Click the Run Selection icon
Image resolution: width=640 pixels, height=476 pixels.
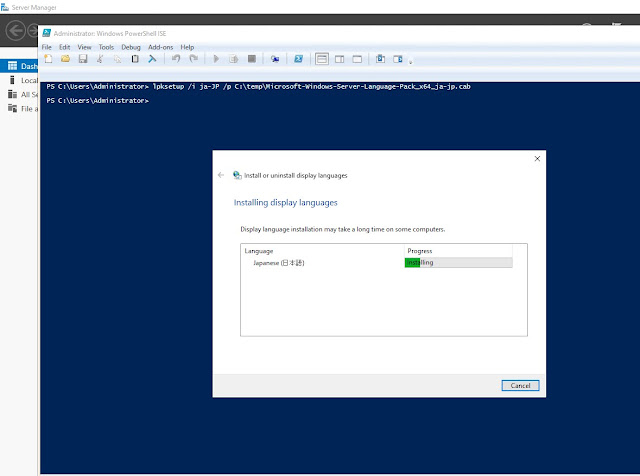point(233,59)
